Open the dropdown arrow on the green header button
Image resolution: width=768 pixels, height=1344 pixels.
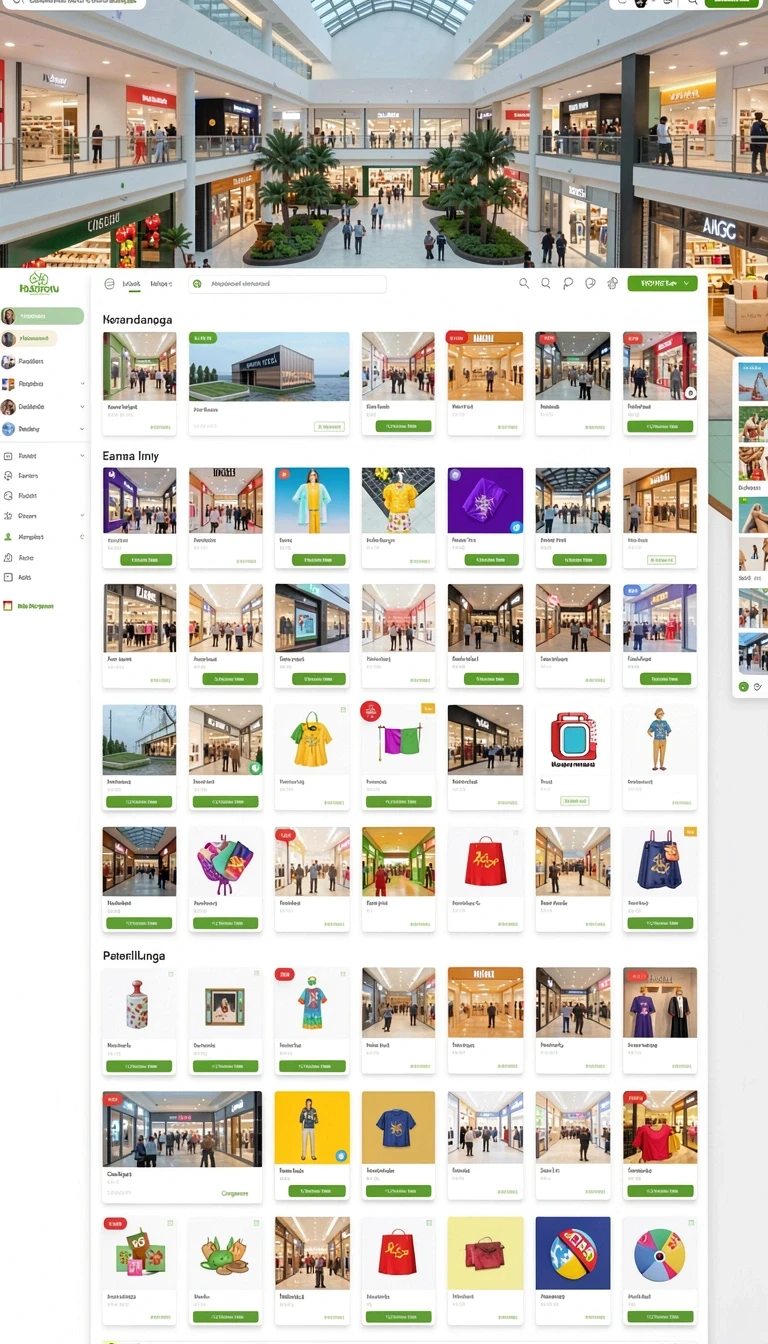(x=686, y=284)
